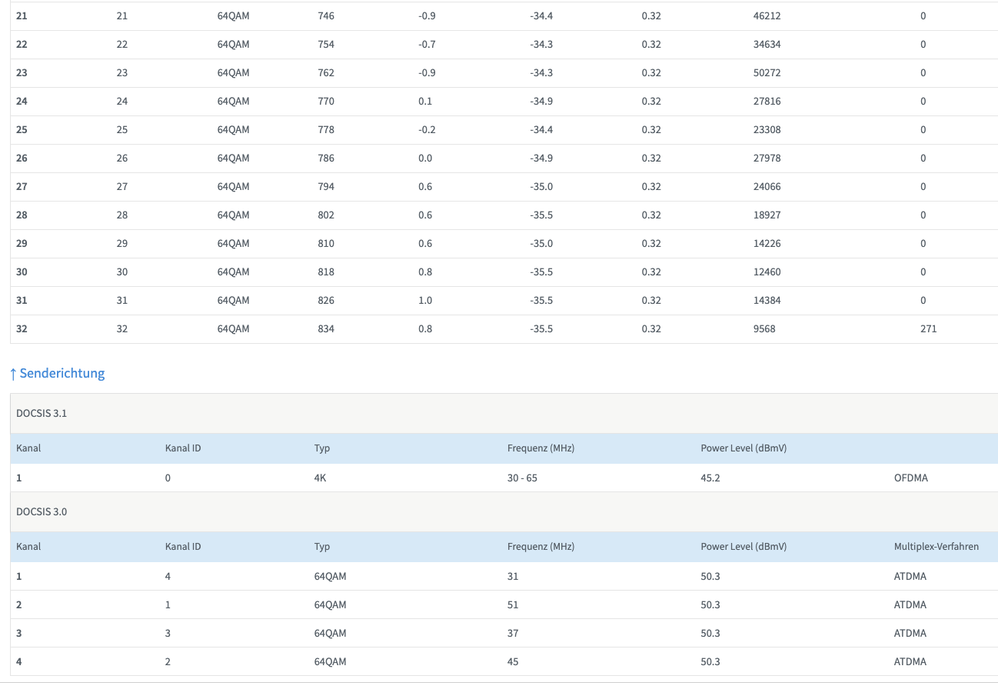Viewport: 998px width, 683px height.
Task: Click Power Level (dBmV) header in DOCSIS 3.0 table
Action: 743,546
